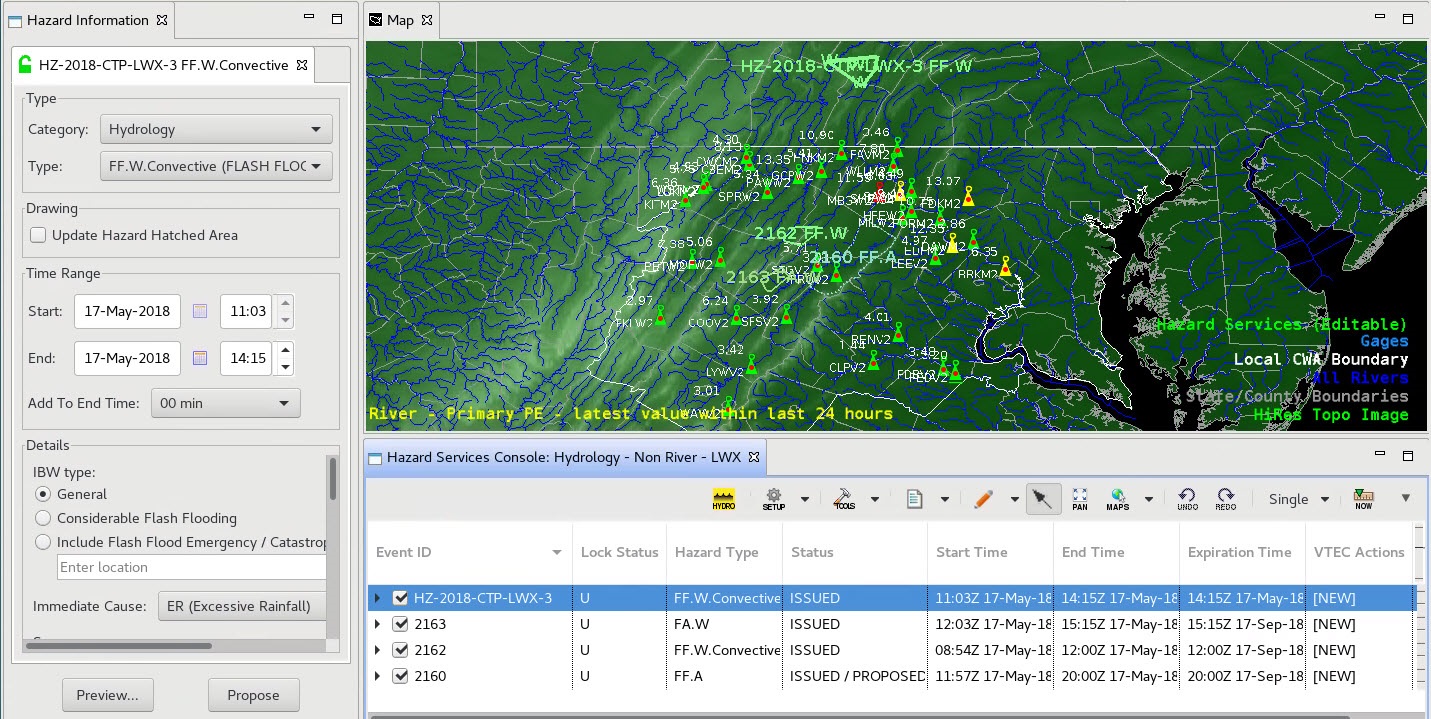Viewport: 1431px width, 719px height.
Task: Minimize the Hazard Information panel
Action: [x=311, y=18]
